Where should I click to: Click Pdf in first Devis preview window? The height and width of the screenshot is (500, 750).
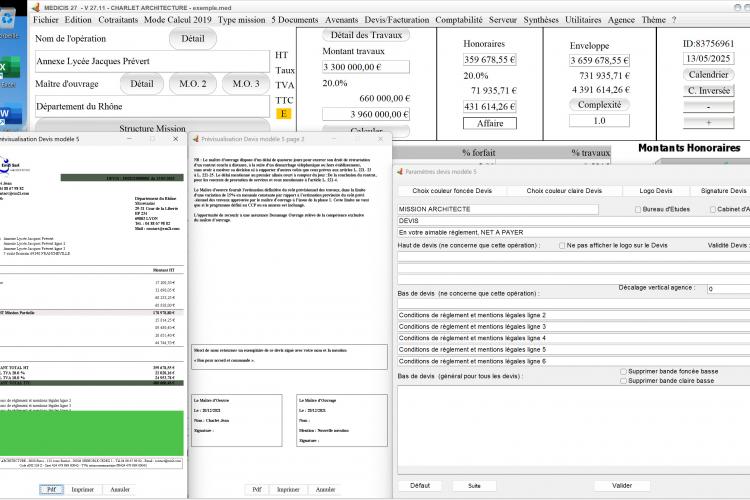coord(51,489)
